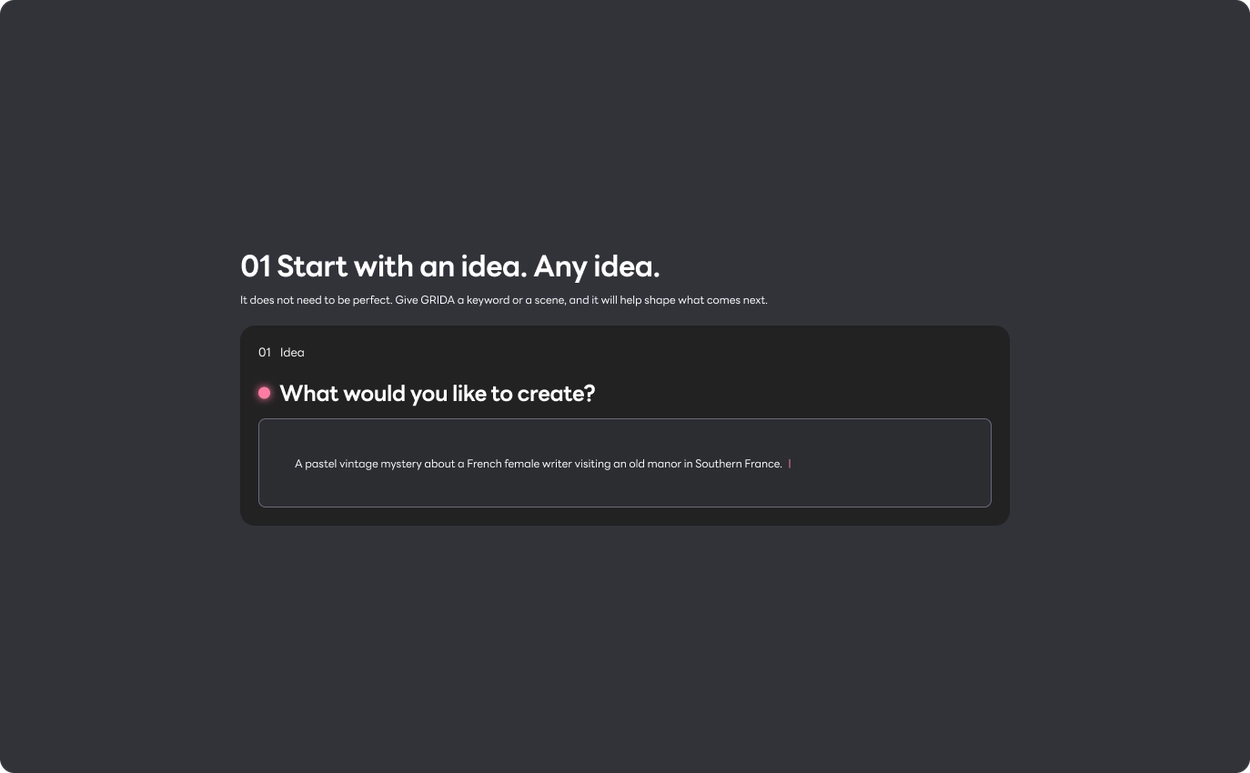Select the 'Idea' step label in card
This screenshot has width=1250, height=773.
[292, 352]
